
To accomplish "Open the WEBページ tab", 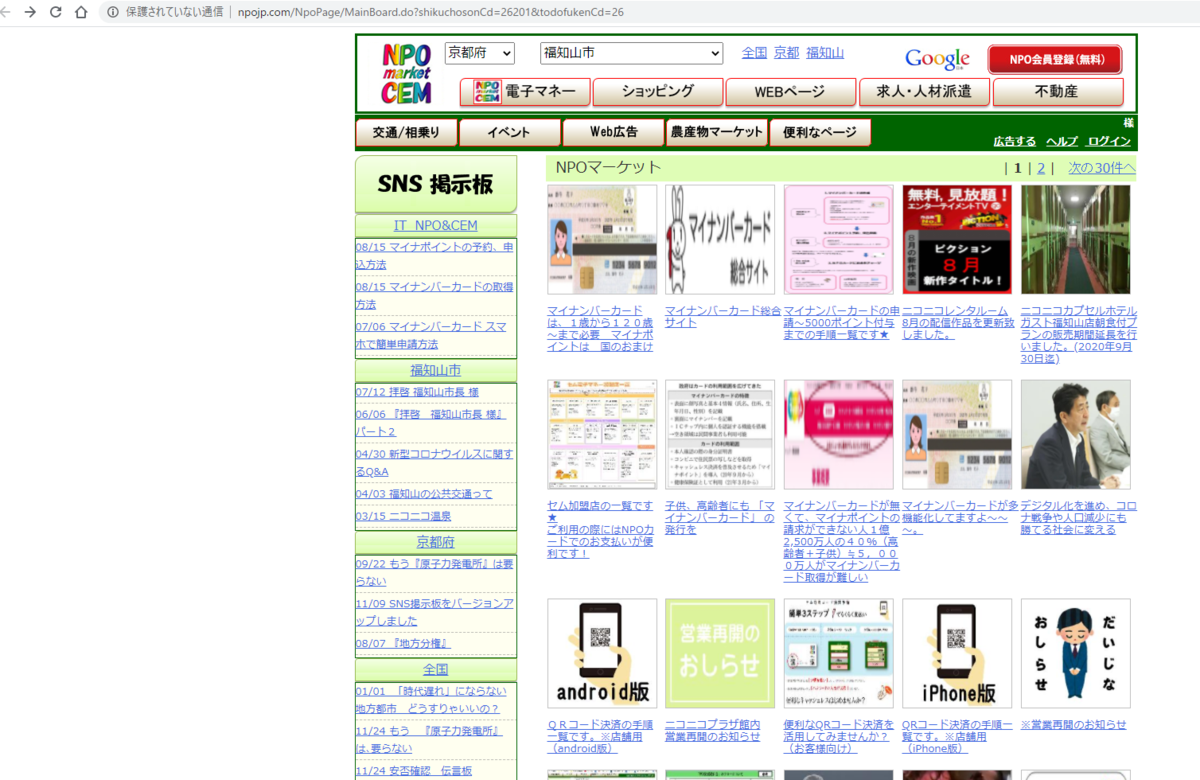I will (x=791, y=92).
